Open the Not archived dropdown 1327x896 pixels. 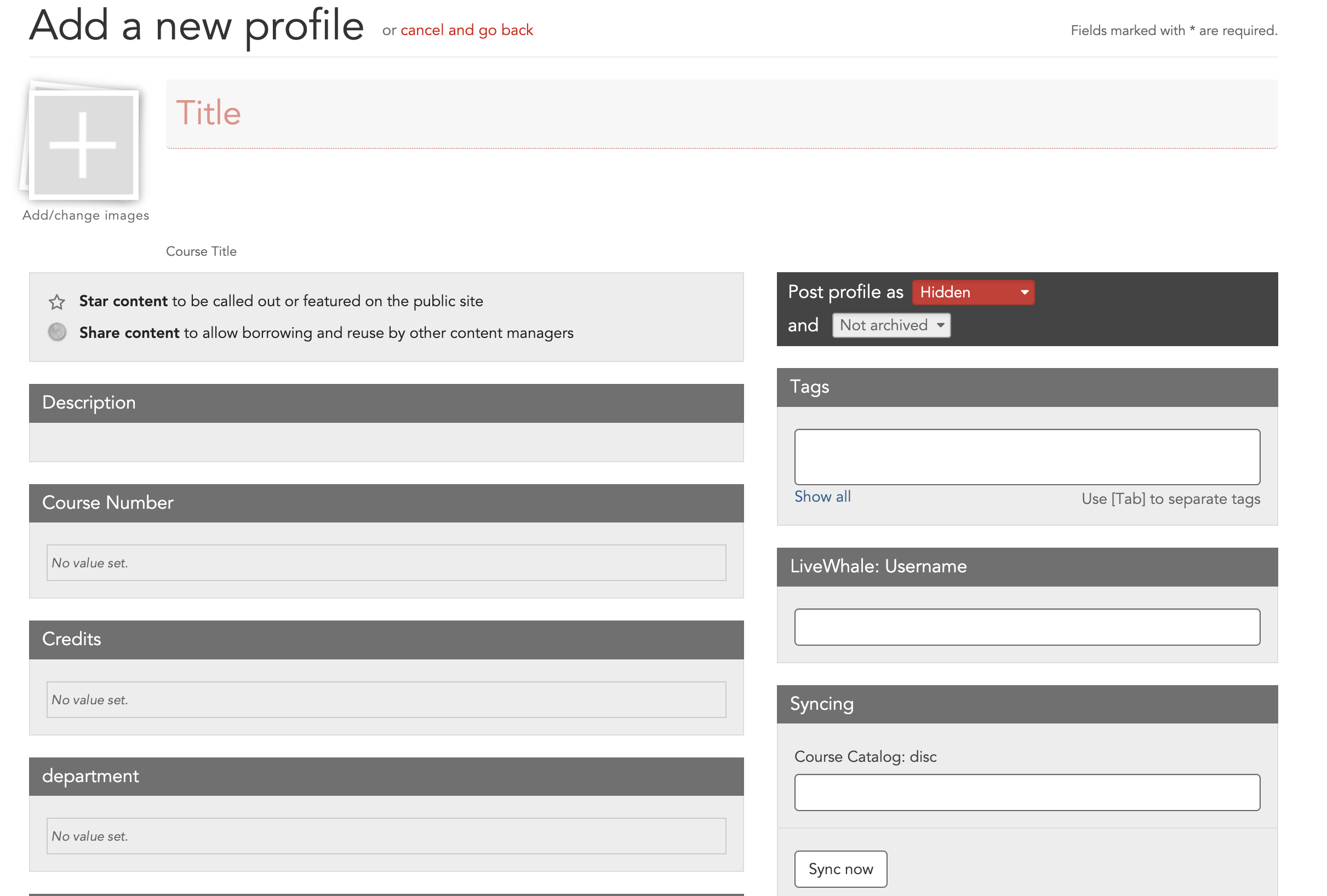(x=891, y=325)
